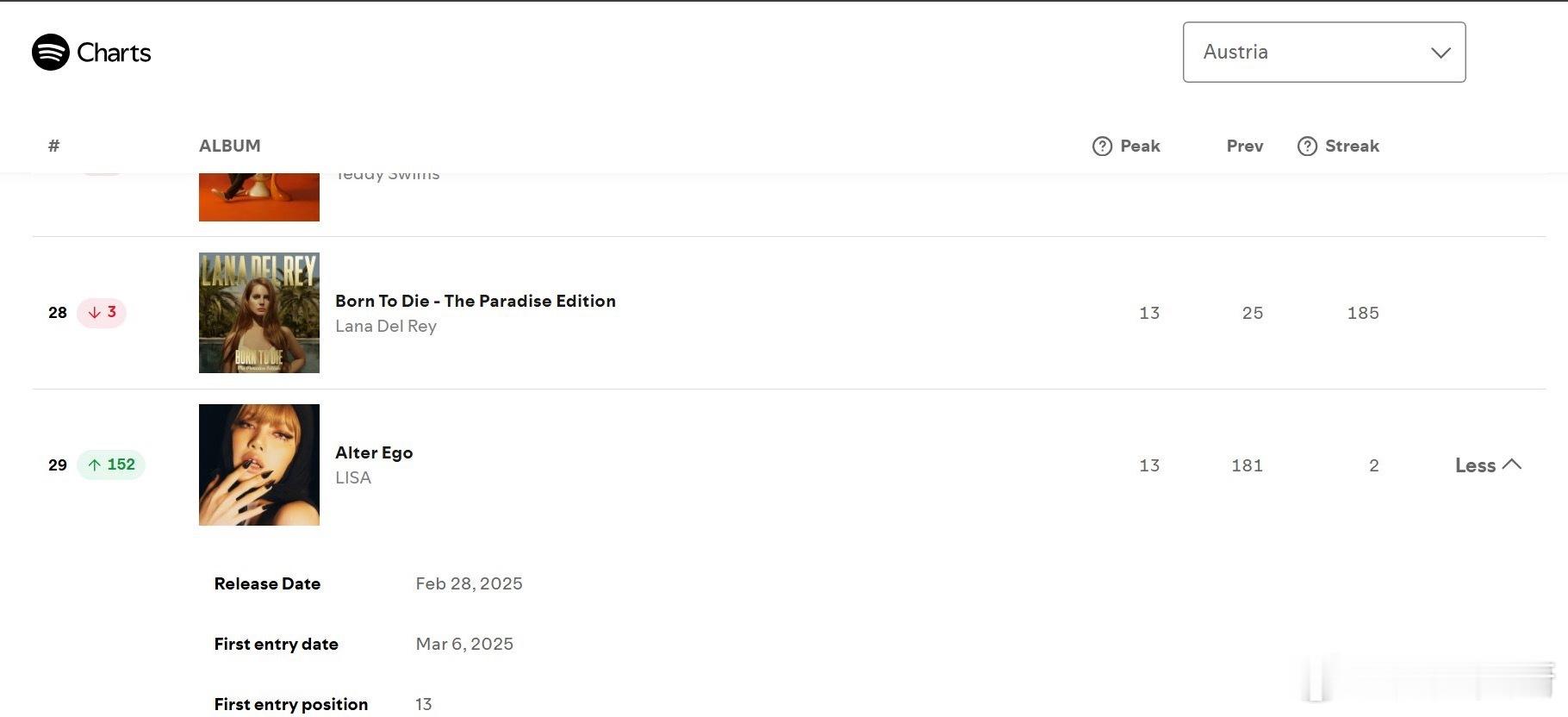Click the Streak column header label
The height and width of the screenshot is (717, 1568).
click(1352, 147)
